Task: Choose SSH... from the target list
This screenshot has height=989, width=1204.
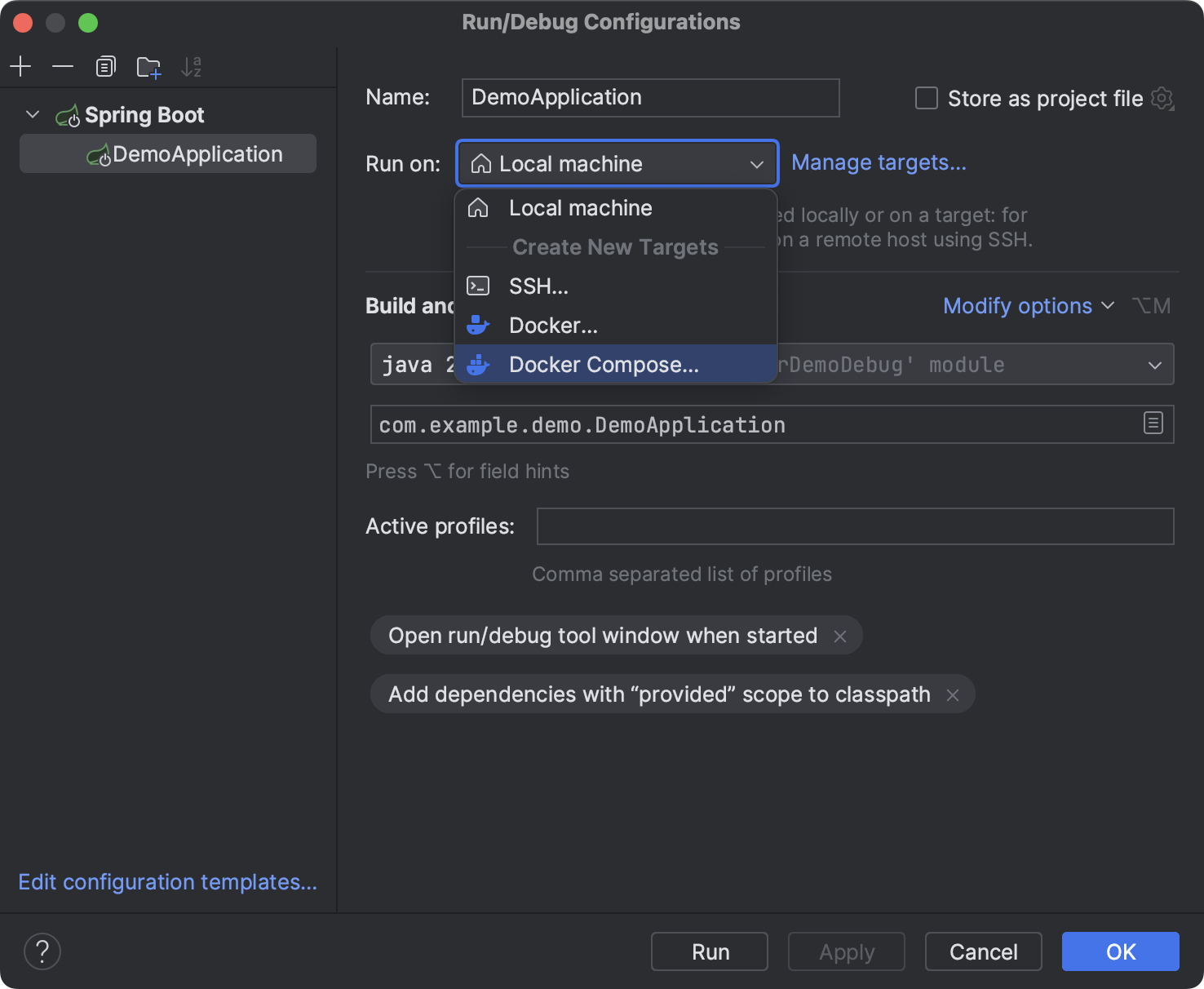Action: 538,286
